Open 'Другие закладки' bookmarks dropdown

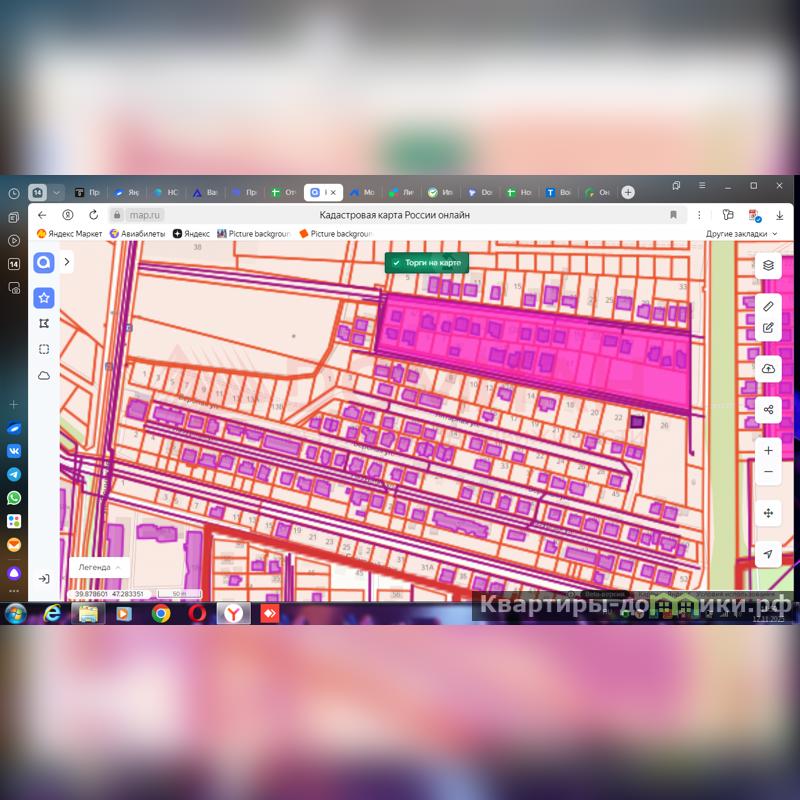click(x=742, y=233)
